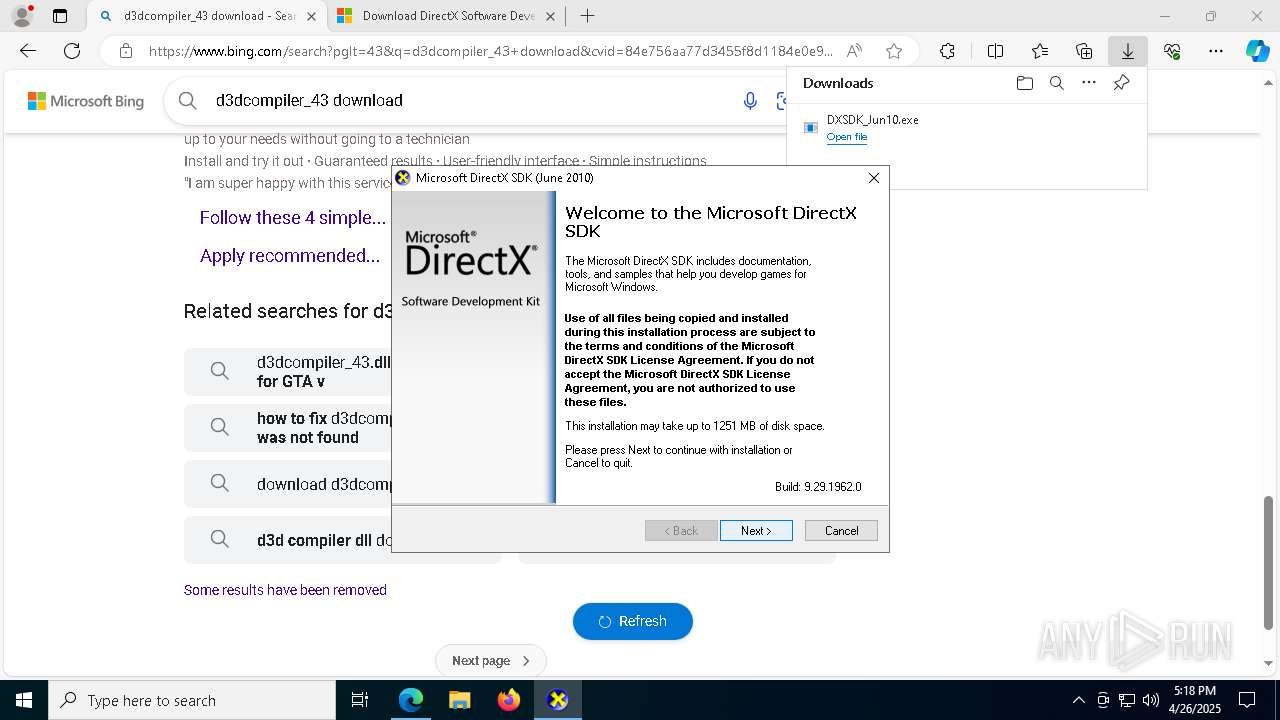Open the Edge profile icon
Image resolution: width=1280 pixels, height=720 pixels.
pyautogui.click(x=22, y=16)
